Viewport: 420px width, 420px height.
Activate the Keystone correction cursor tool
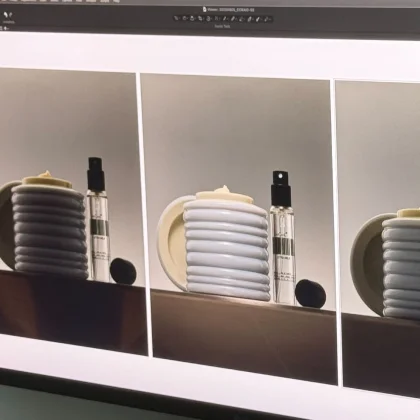[216, 19]
